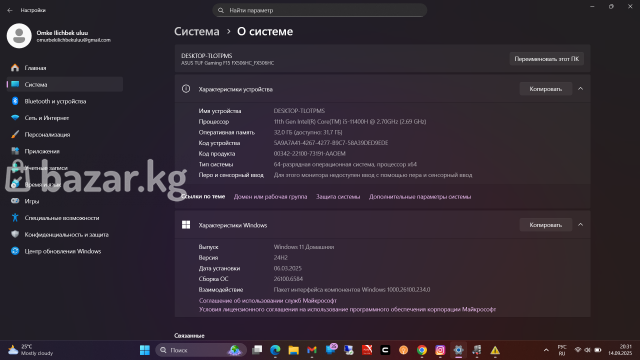Click the user account avatar
The height and width of the screenshot is (360, 640).
click(x=19, y=36)
